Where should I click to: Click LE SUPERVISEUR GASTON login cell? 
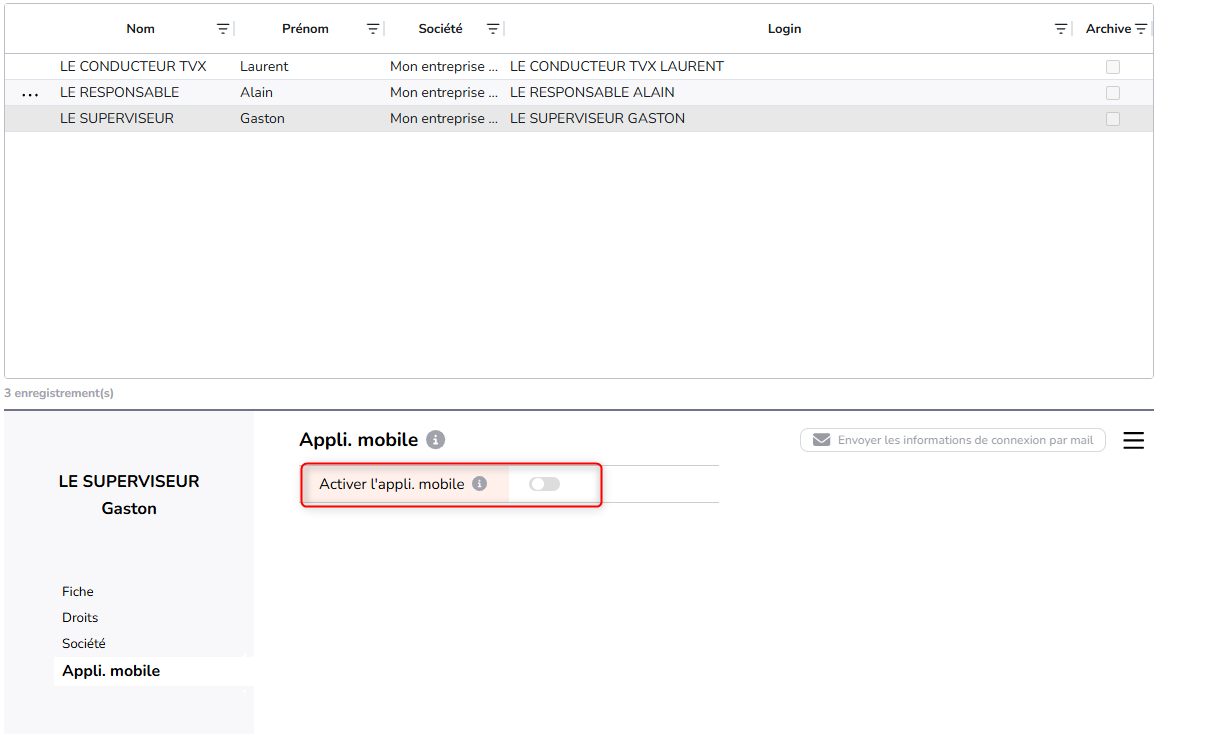[598, 119]
